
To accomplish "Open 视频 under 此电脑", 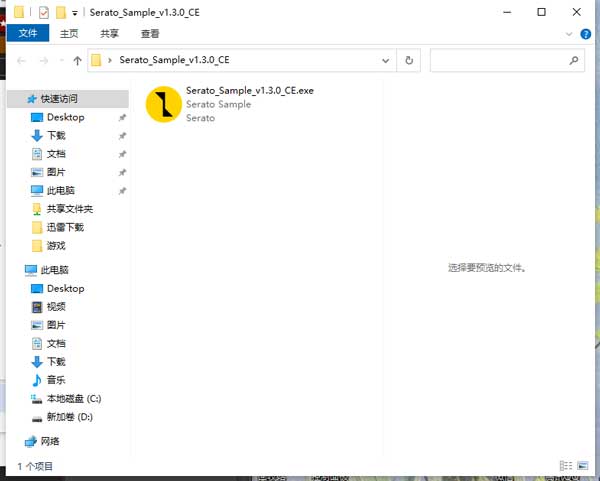I will coord(56,307).
